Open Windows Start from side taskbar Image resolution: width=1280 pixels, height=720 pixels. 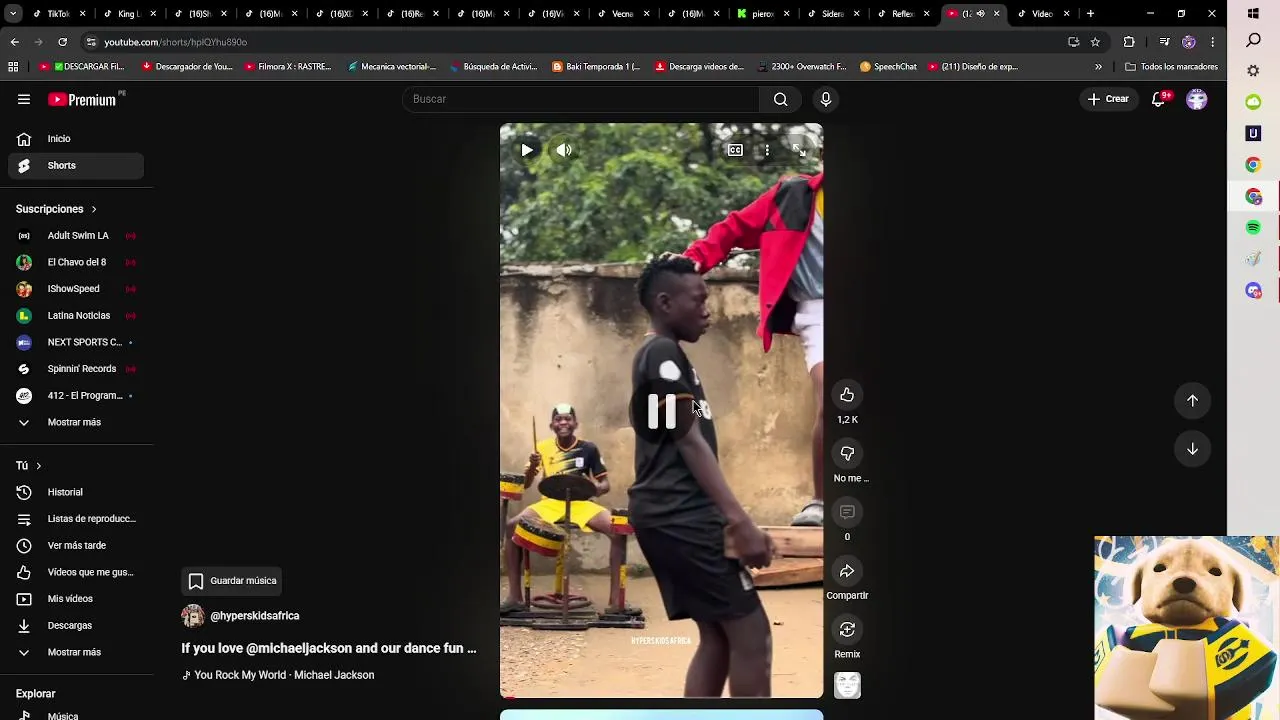click(1253, 13)
